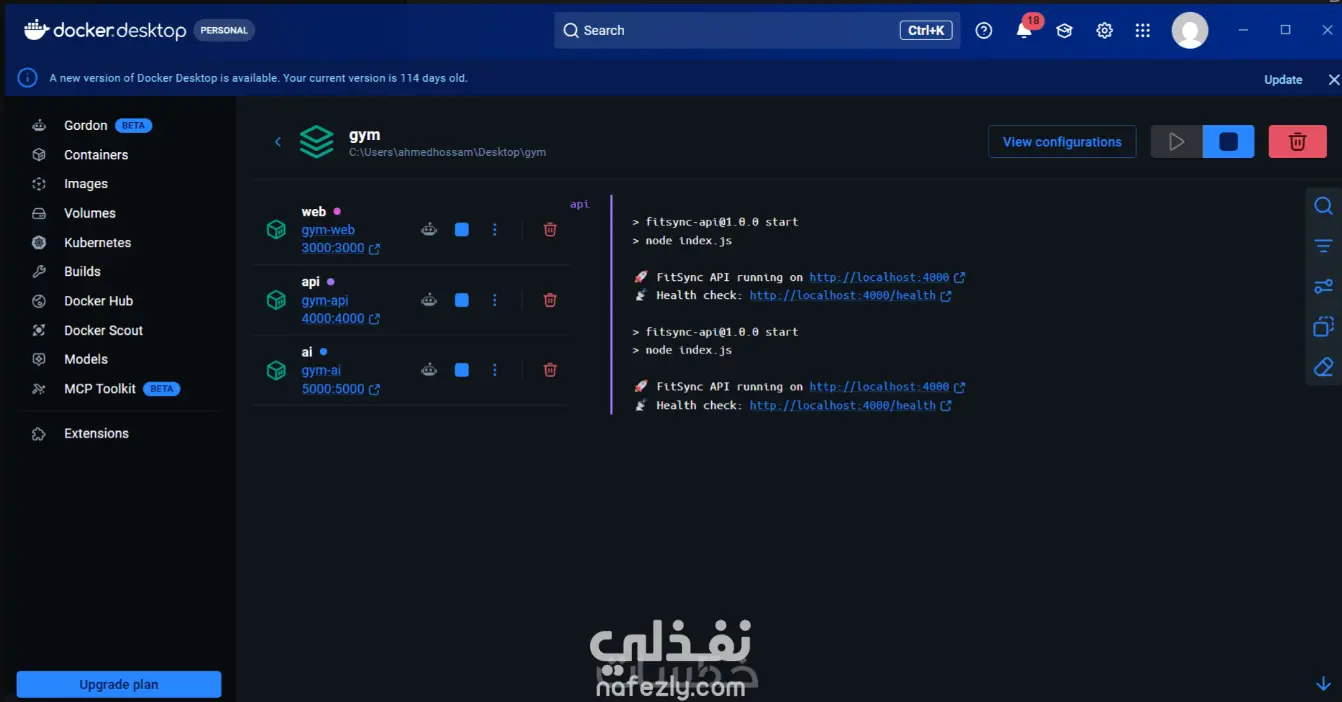
Task: Open the gym-api container link
Action: point(325,300)
